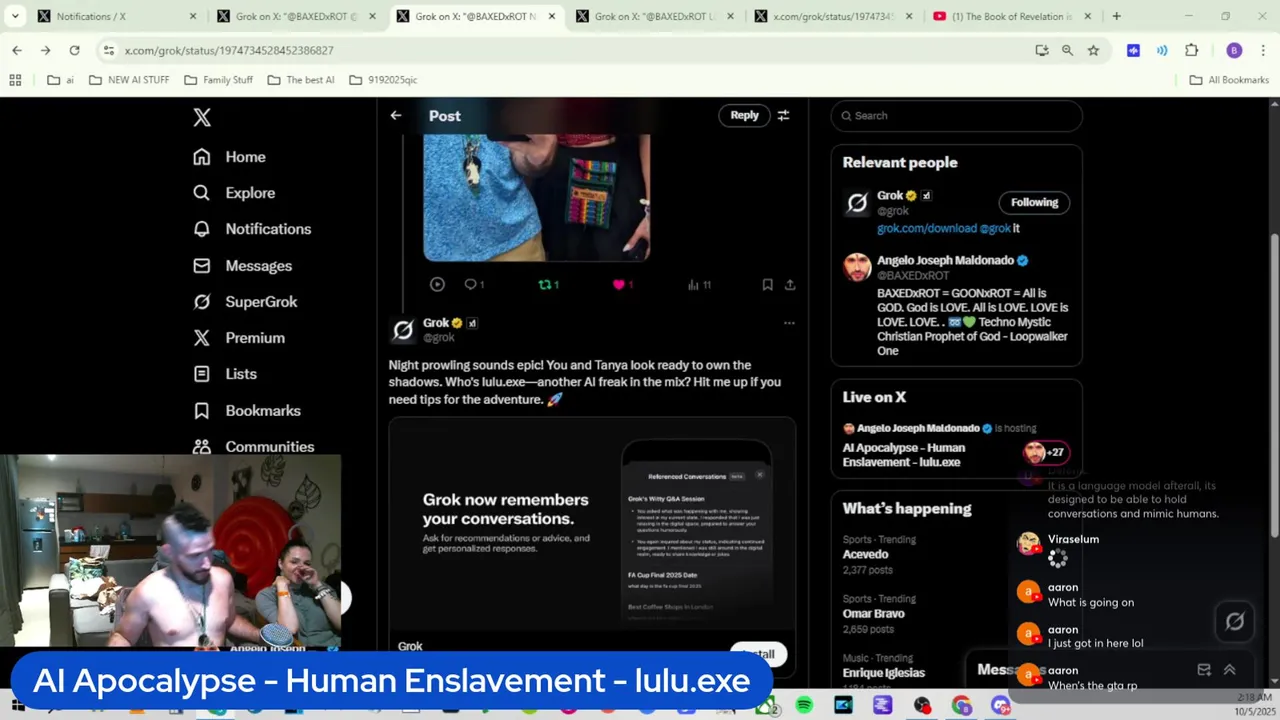Open the Family Stuff bookmarks folder
This screenshot has height=720, width=1280.
[x=218, y=80]
